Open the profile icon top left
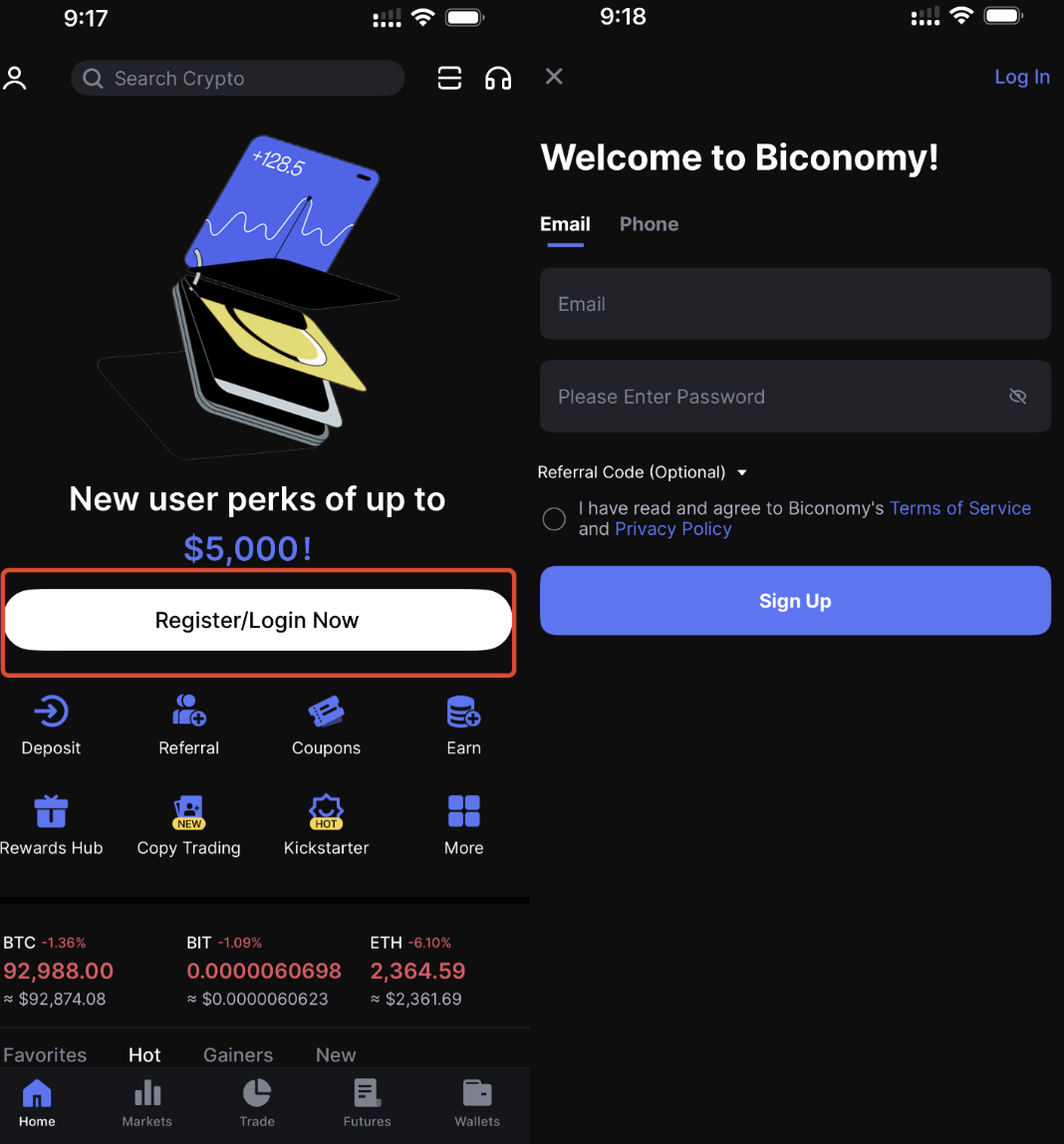Image resolution: width=1064 pixels, height=1144 pixels. tap(15, 78)
